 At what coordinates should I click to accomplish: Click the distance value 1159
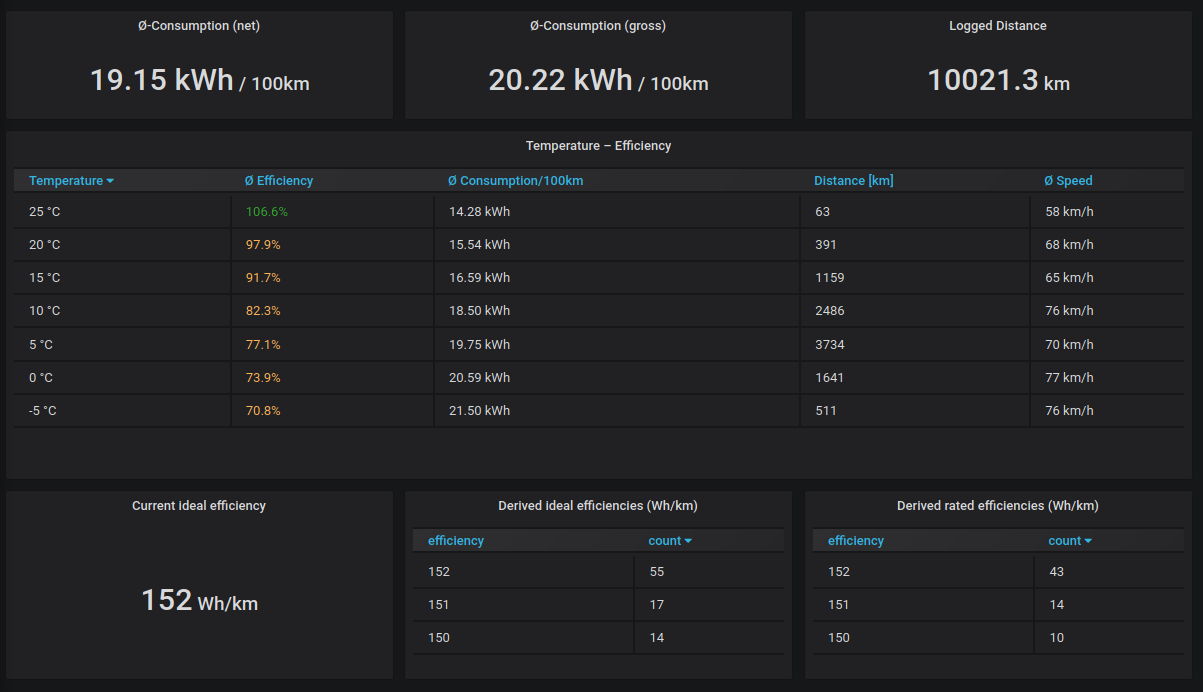[x=829, y=278]
